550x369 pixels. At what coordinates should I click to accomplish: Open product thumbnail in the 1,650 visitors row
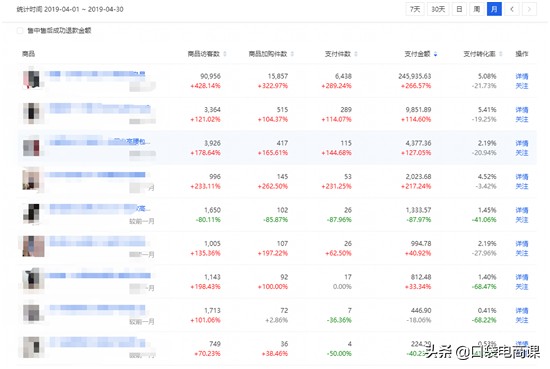click(x=33, y=214)
